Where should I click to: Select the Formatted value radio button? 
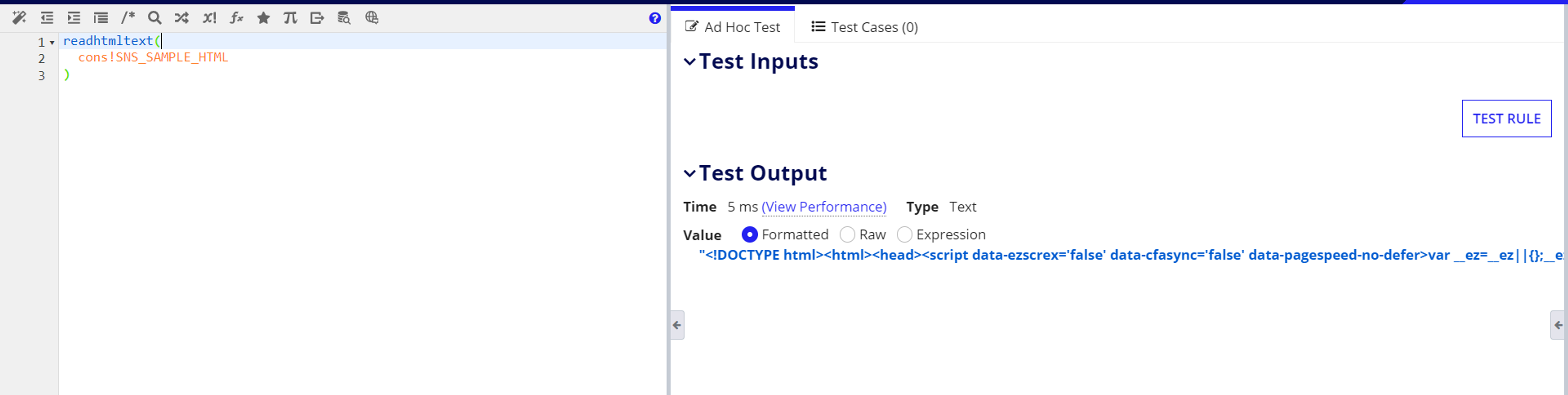point(750,234)
